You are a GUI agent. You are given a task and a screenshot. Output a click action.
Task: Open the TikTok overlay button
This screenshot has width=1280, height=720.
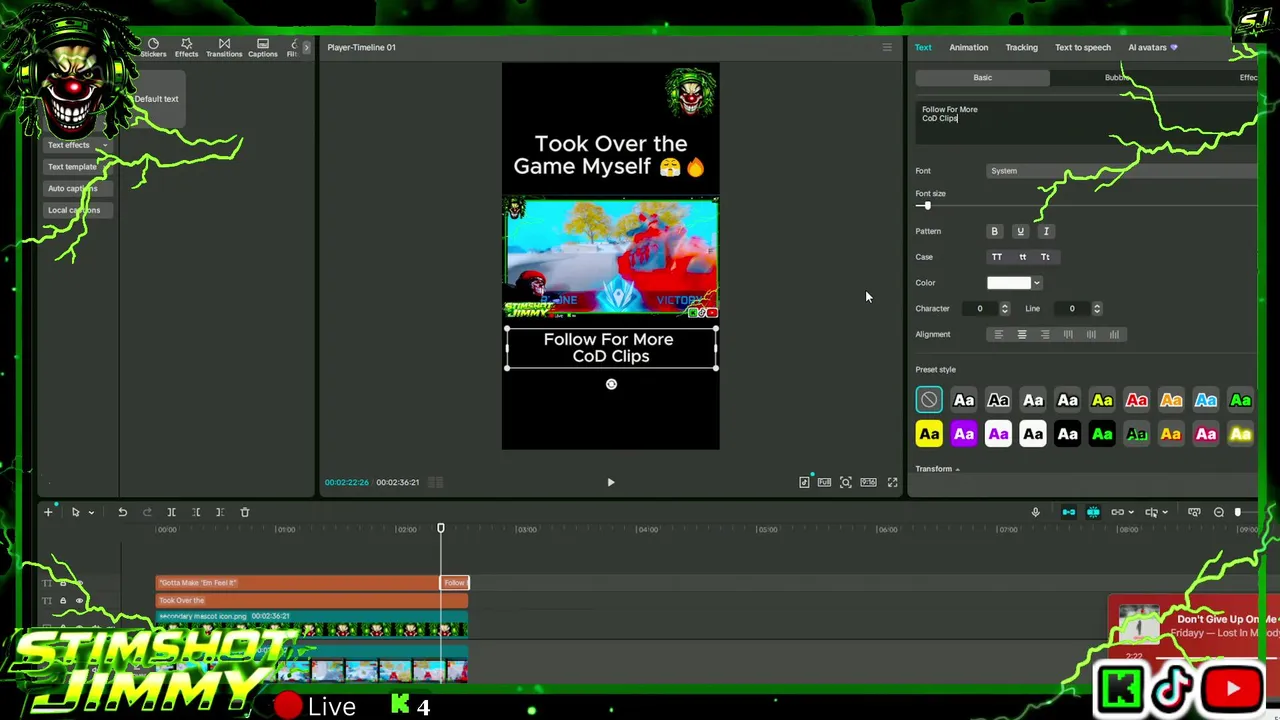1173,688
